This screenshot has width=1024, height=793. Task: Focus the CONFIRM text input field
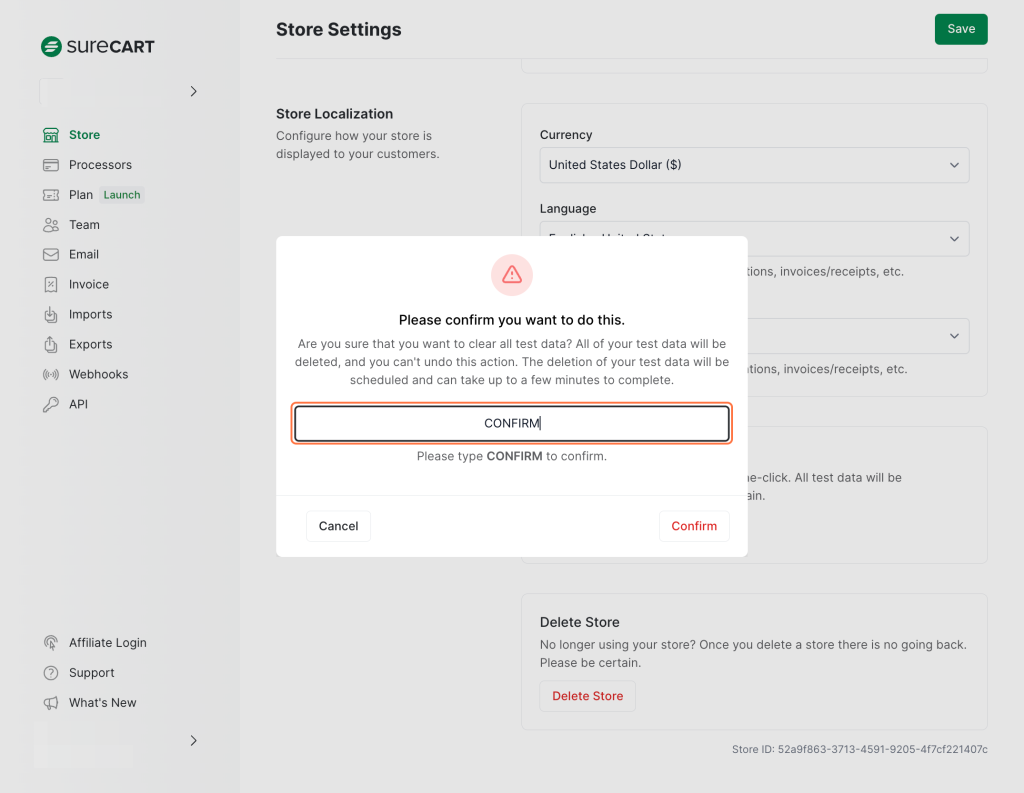click(x=511, y=423)
